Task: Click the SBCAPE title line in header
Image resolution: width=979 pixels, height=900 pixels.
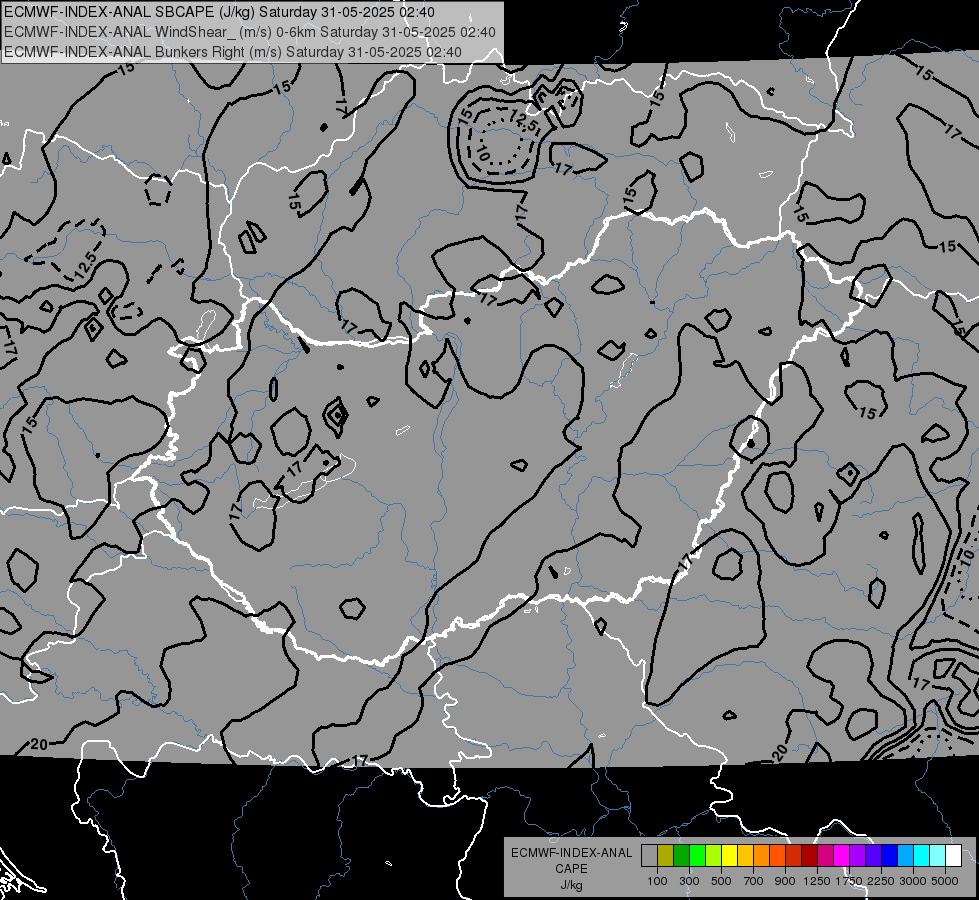Action: click(x=219, y=12)
